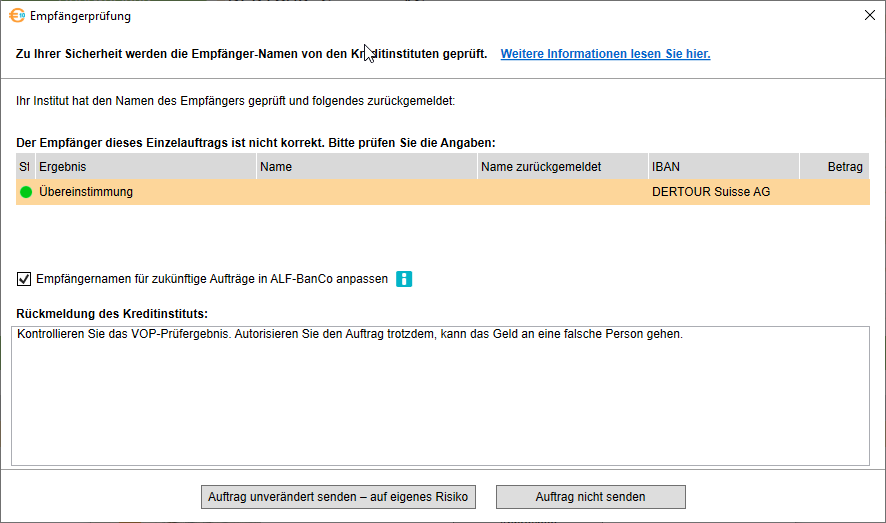Click the blue info icon beside the checkbox
Viewport: 886px width, 523px height.
(x=404, y=279)
